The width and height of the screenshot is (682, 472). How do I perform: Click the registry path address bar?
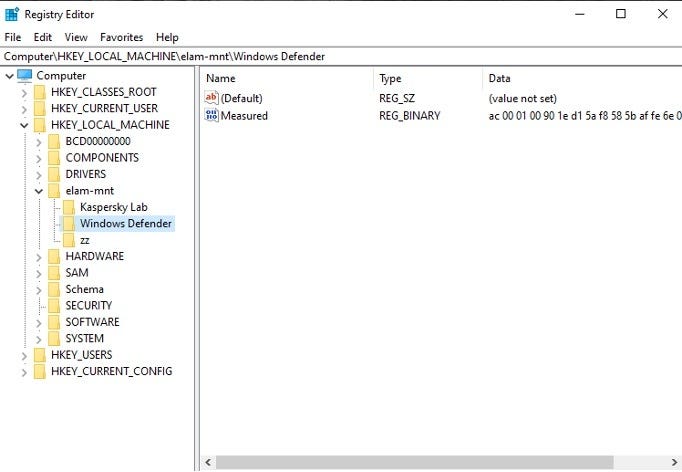coord(341,57)
